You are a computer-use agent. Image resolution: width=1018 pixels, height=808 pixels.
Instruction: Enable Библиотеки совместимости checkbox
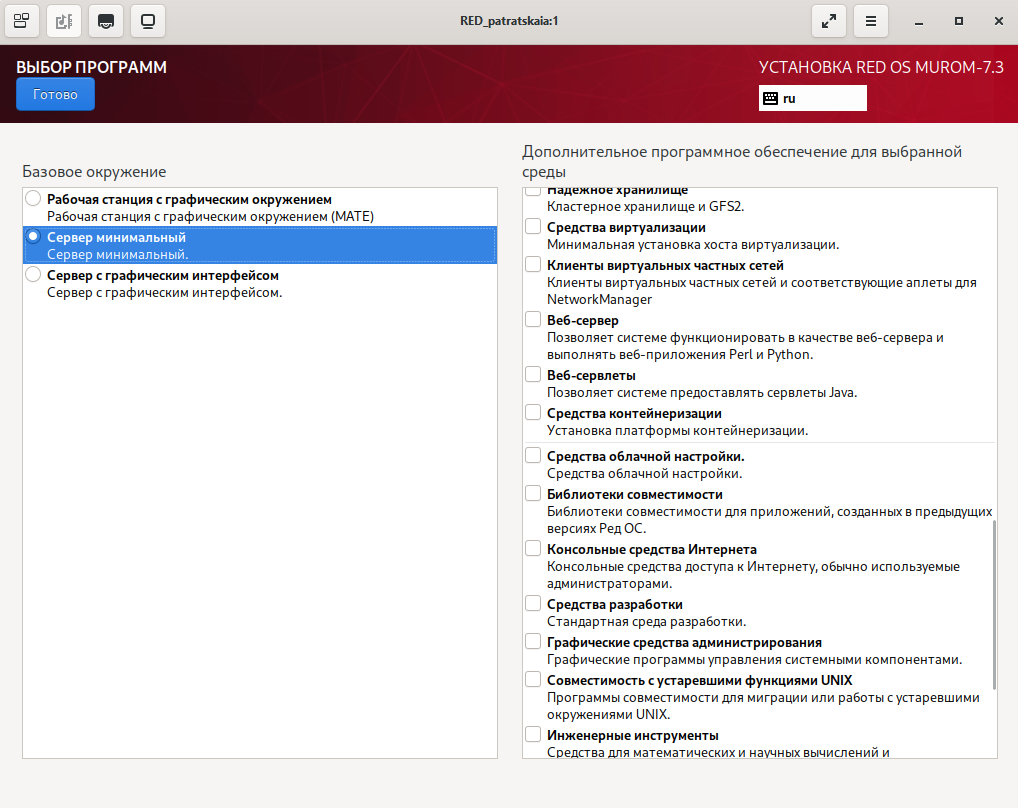click(x=533, y=493)
